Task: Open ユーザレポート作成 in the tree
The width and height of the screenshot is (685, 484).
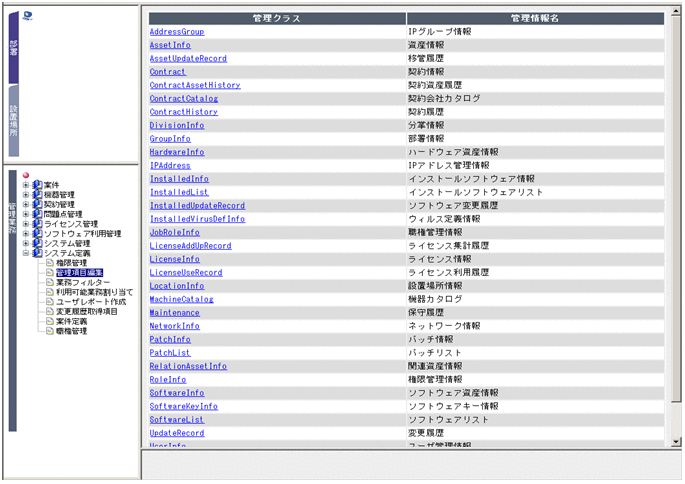Action: [x=91, y=301]
